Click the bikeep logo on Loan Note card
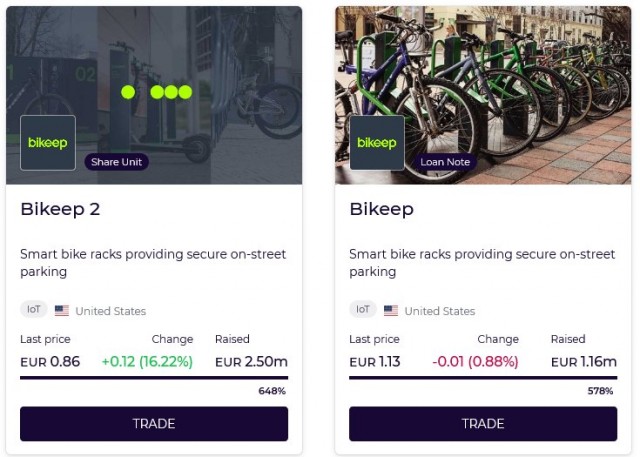 377,142
